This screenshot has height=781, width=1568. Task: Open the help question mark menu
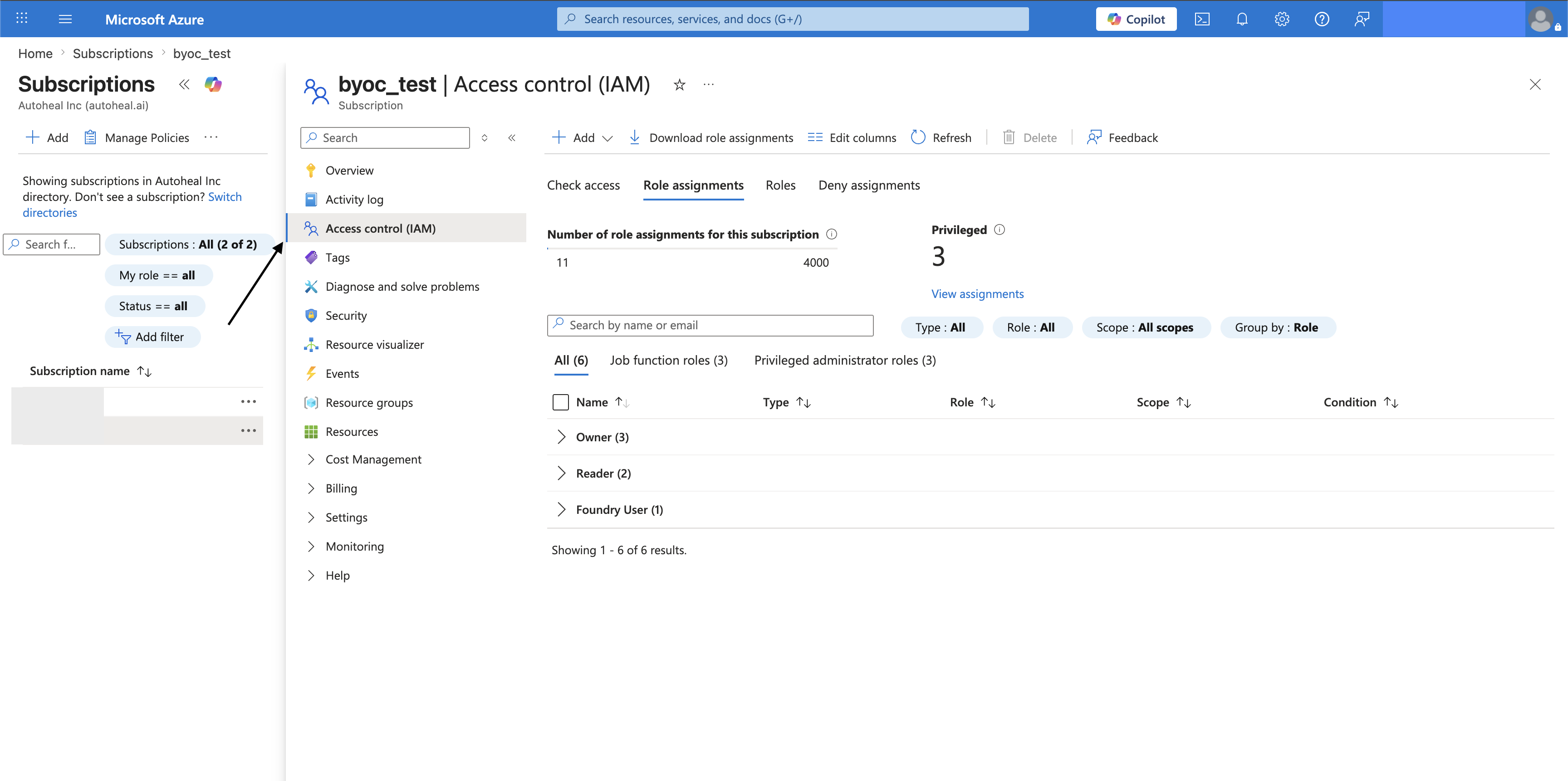[1322, 19]
